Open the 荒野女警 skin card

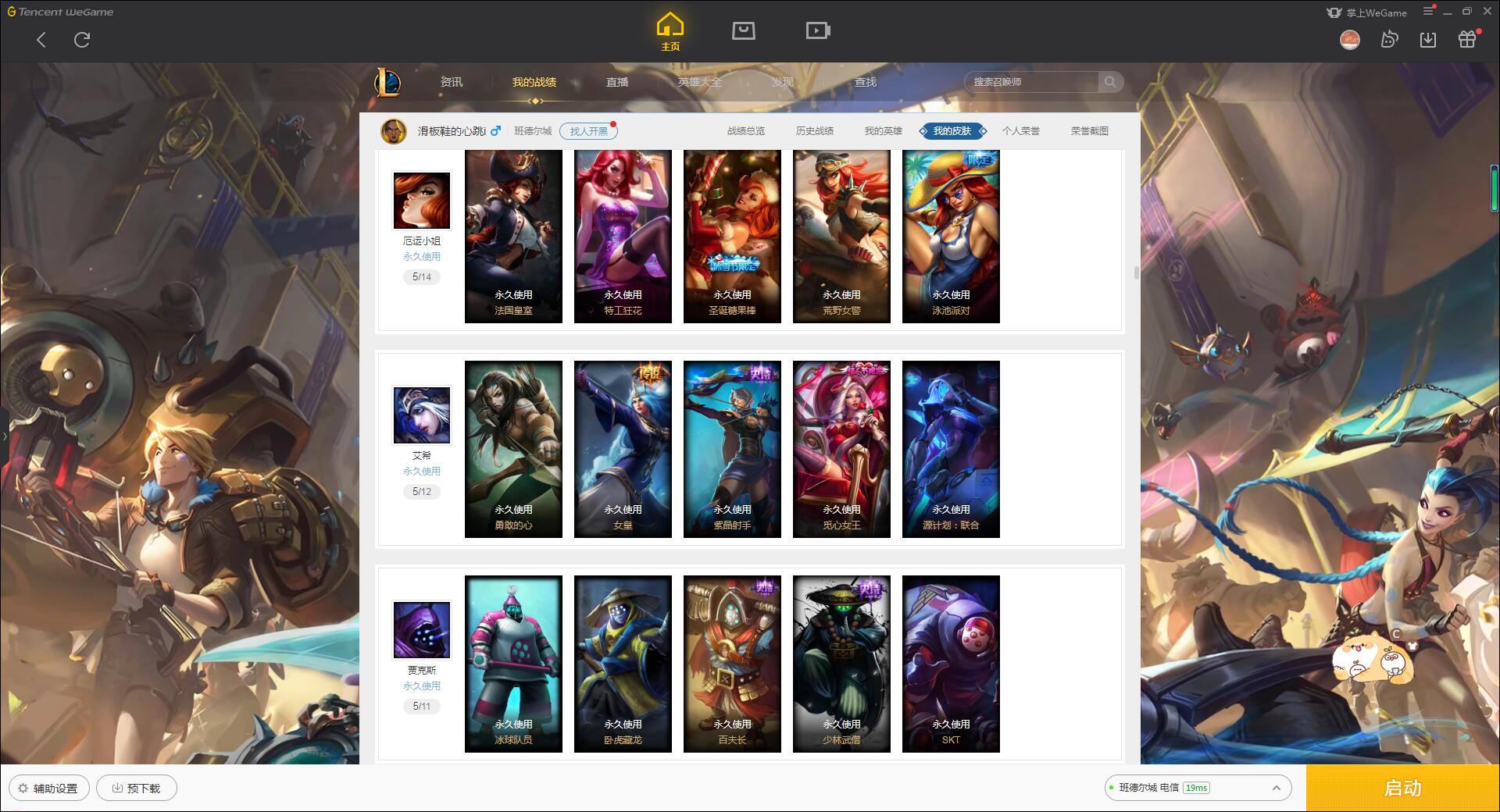pyautogui.click(x=841, y=237)
